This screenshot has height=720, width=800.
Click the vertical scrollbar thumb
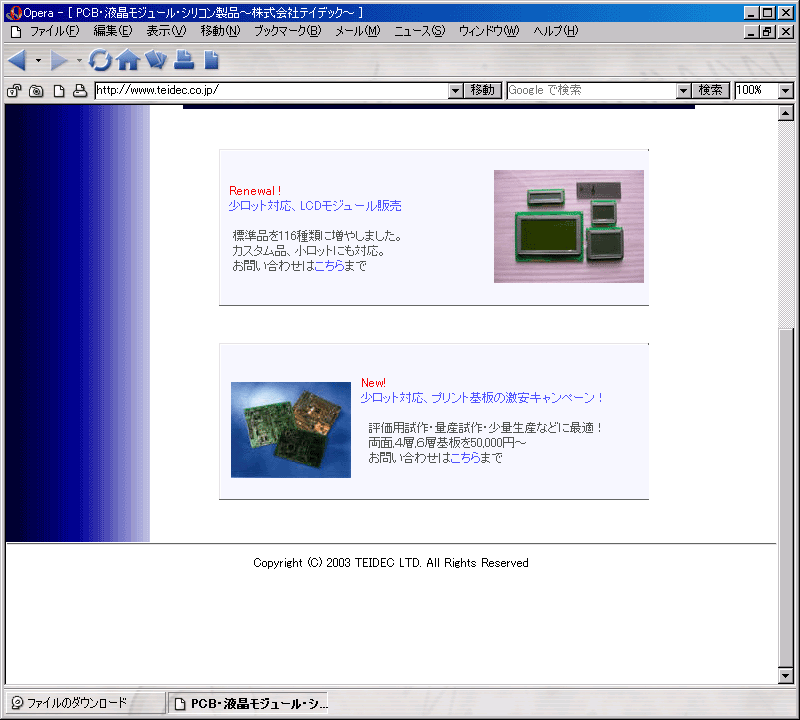786,498
